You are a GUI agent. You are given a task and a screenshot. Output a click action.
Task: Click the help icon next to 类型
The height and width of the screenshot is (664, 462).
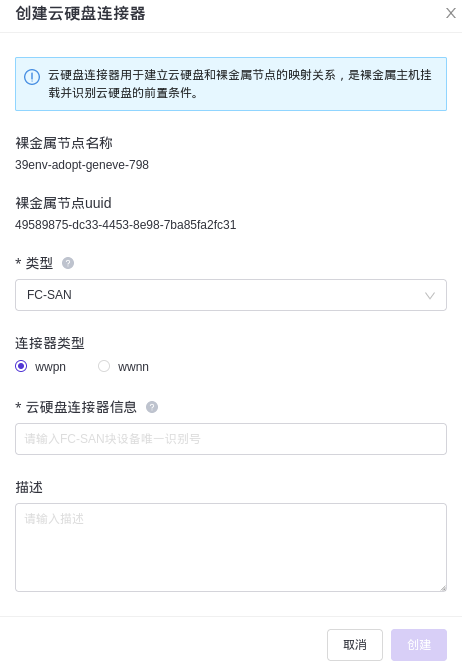click(x=68, y=263)
